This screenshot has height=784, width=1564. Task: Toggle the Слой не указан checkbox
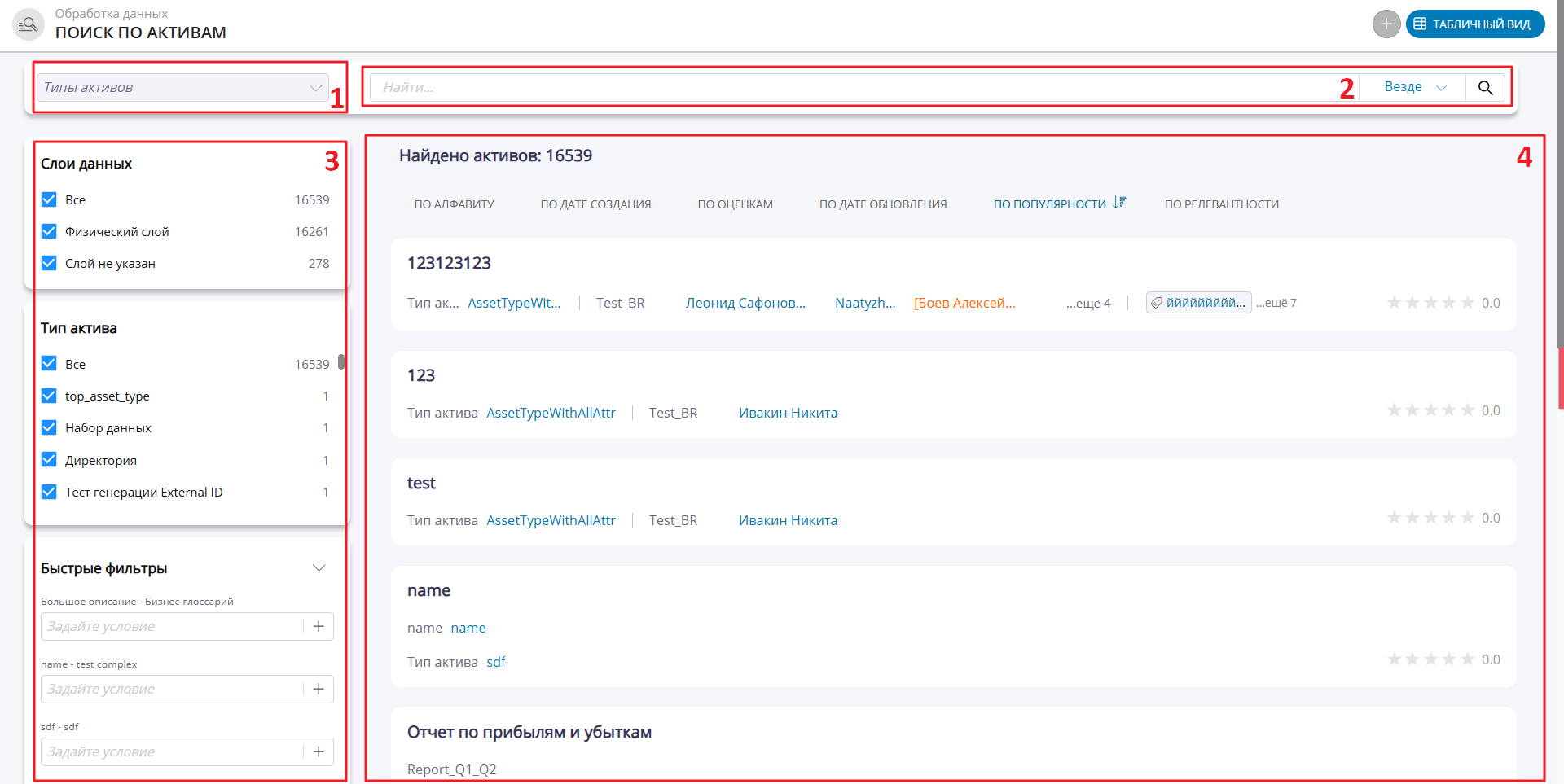pyautogui.click(x=49, y=264)
